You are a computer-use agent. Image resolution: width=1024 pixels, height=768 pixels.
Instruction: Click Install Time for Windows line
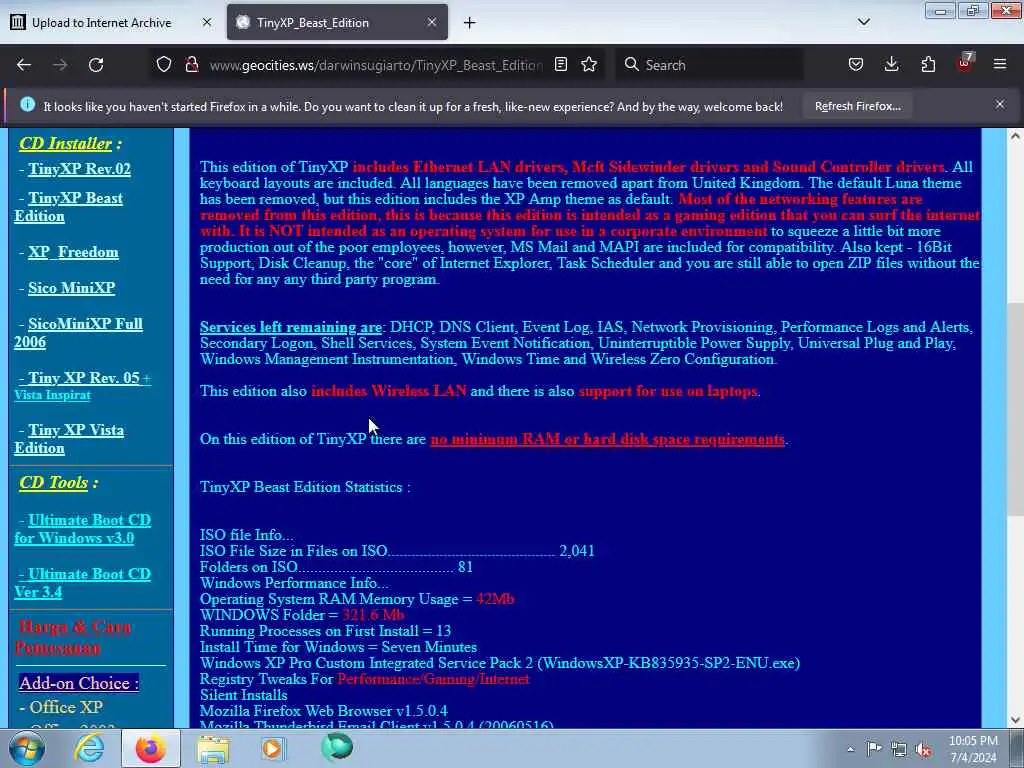338,647
